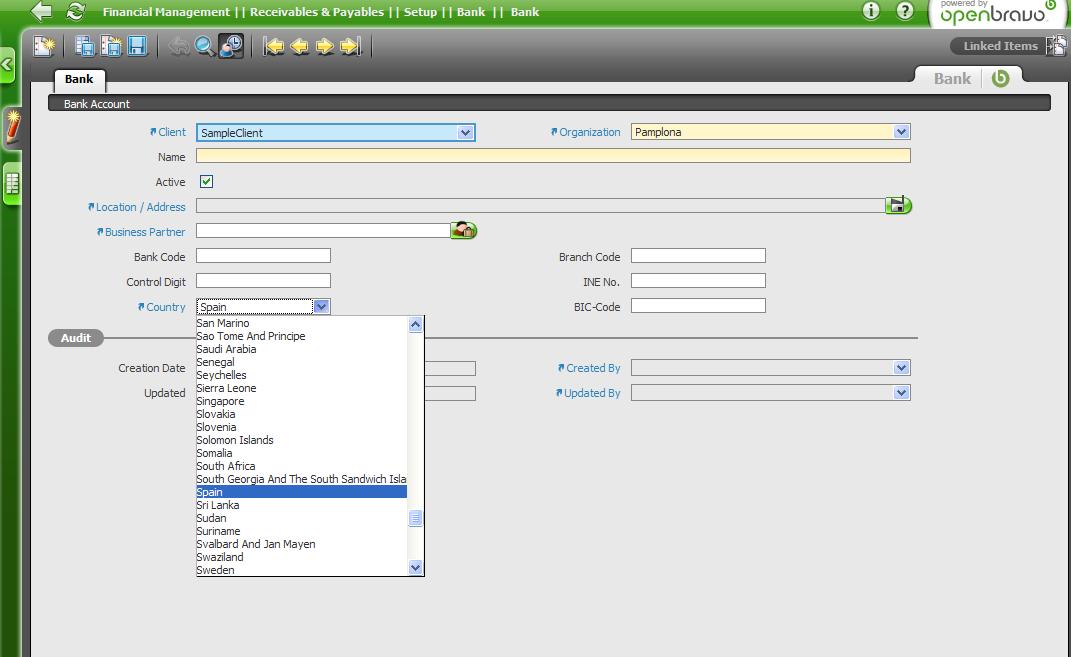Collapse the Country dropdown arrow
This screenshot has width=1071, height=657.
pyautogui.click(x=321, y=307)
